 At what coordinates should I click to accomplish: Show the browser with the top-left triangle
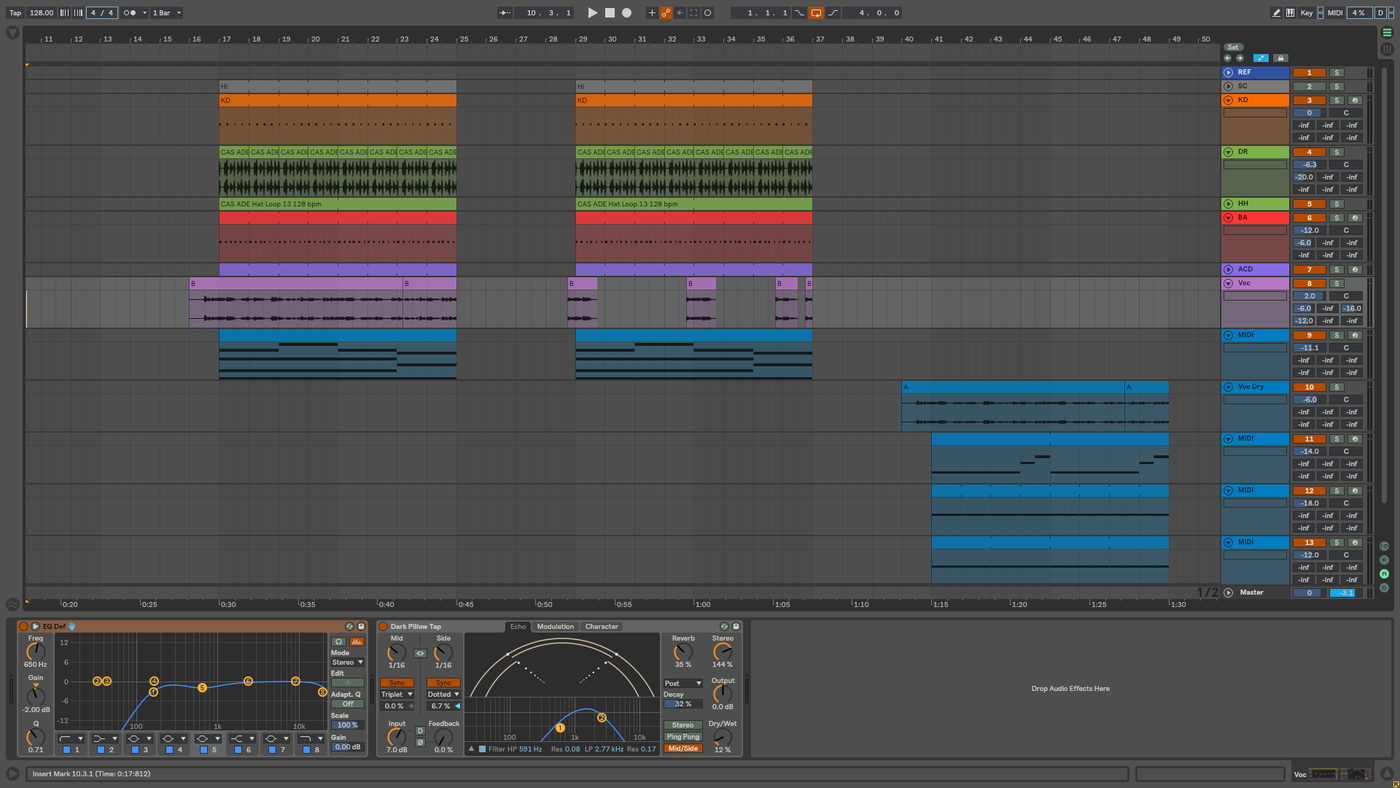[x=12, y=32]
